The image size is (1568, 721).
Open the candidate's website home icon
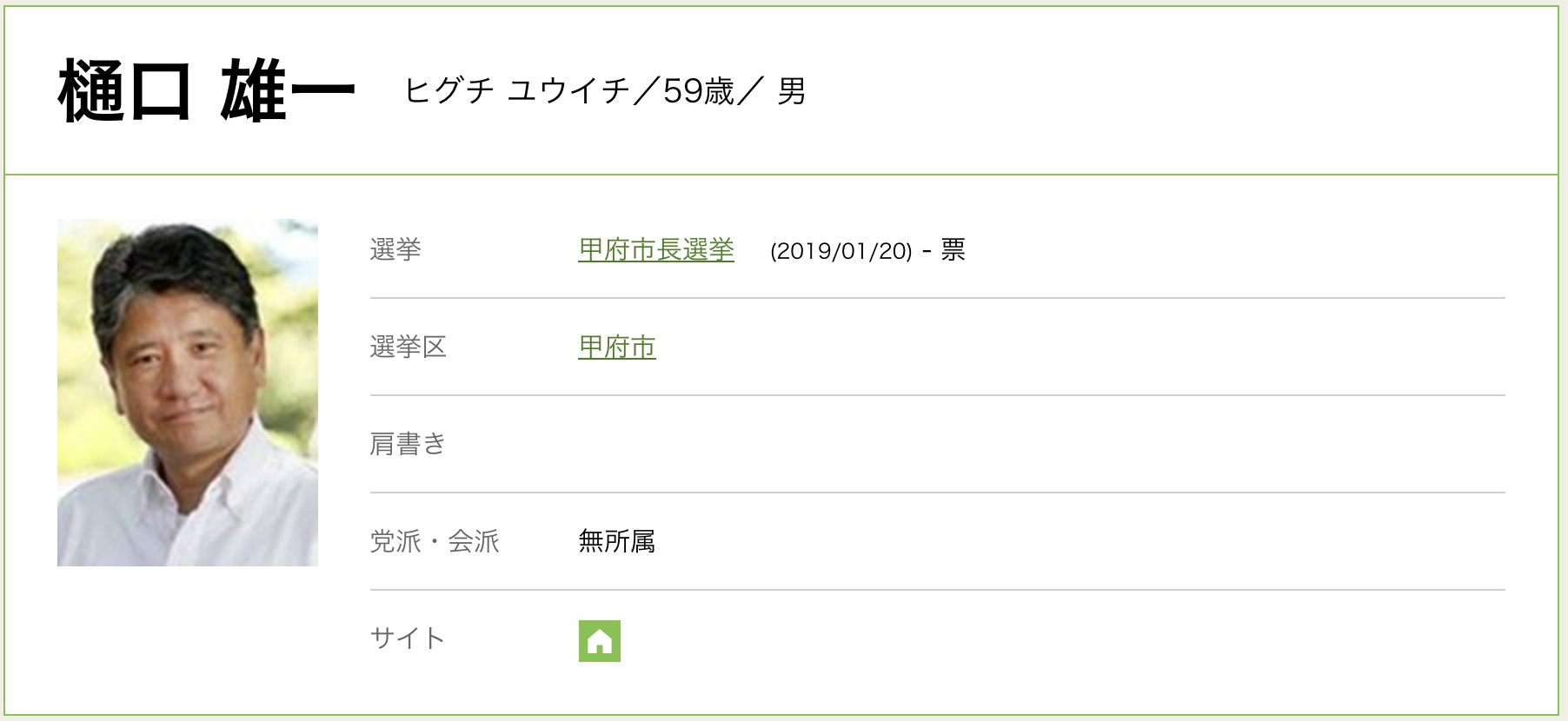(x=599, y=641)
